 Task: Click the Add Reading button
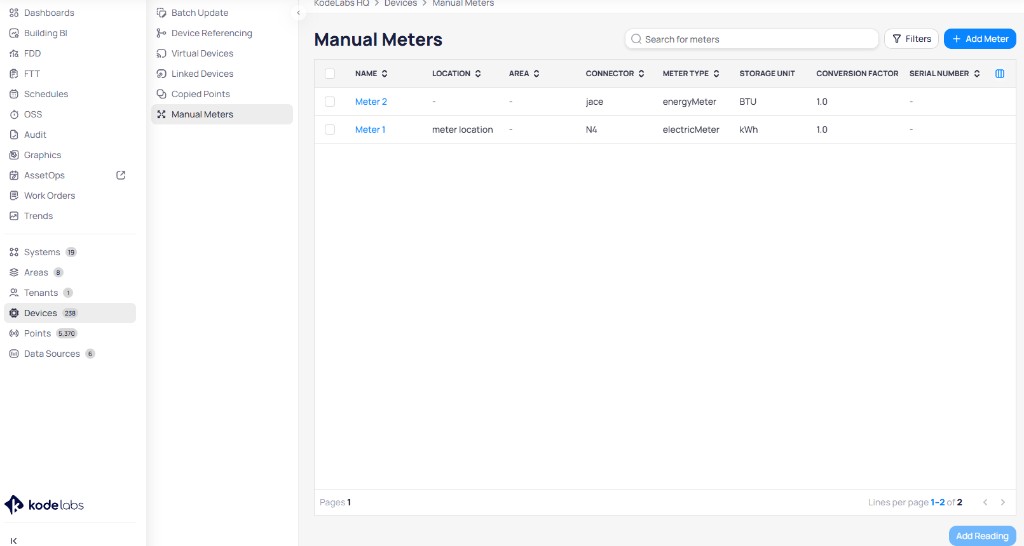982,536
